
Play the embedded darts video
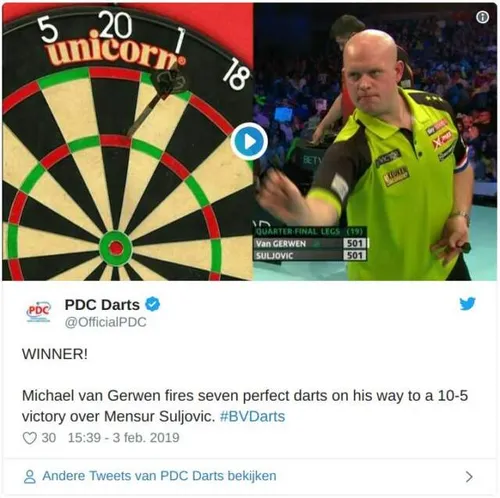(x=249, y=141)
